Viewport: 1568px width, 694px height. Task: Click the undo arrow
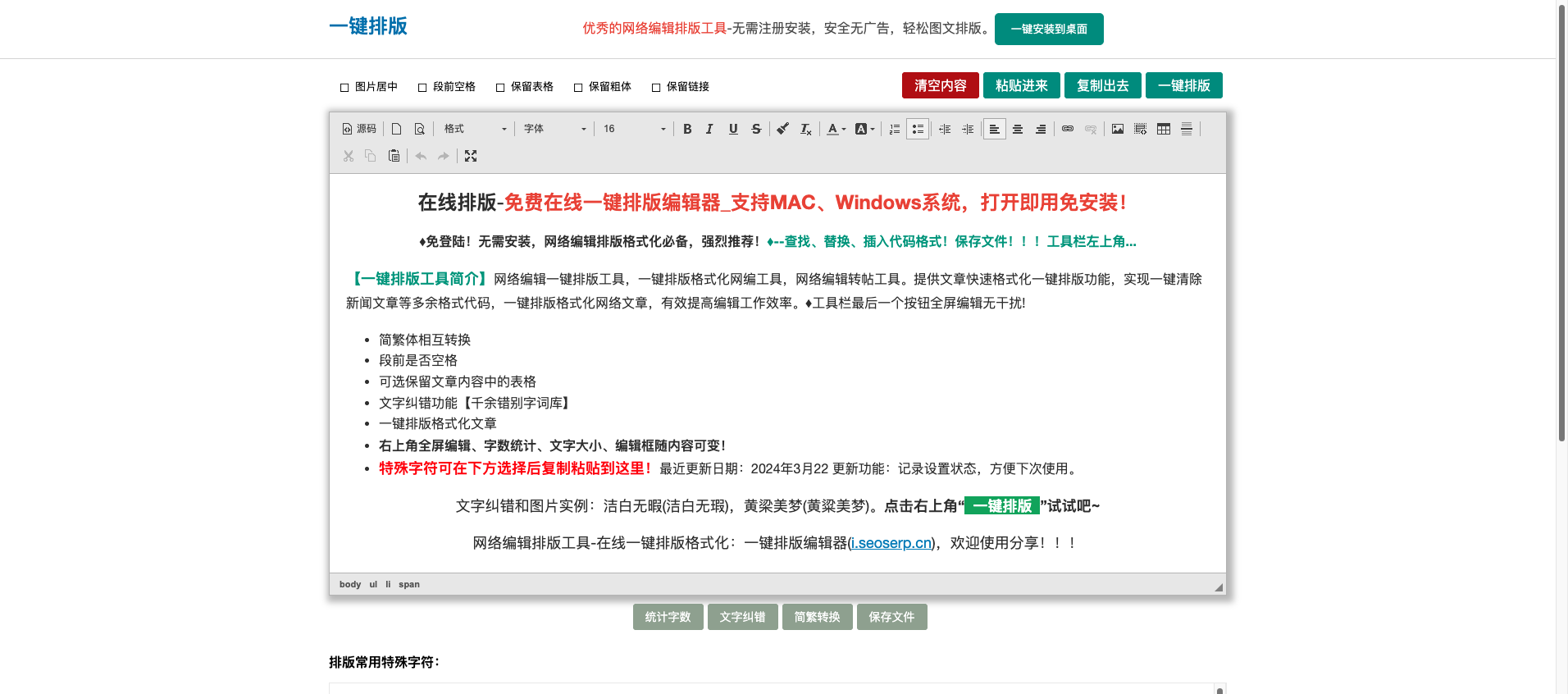click(421, 156)
